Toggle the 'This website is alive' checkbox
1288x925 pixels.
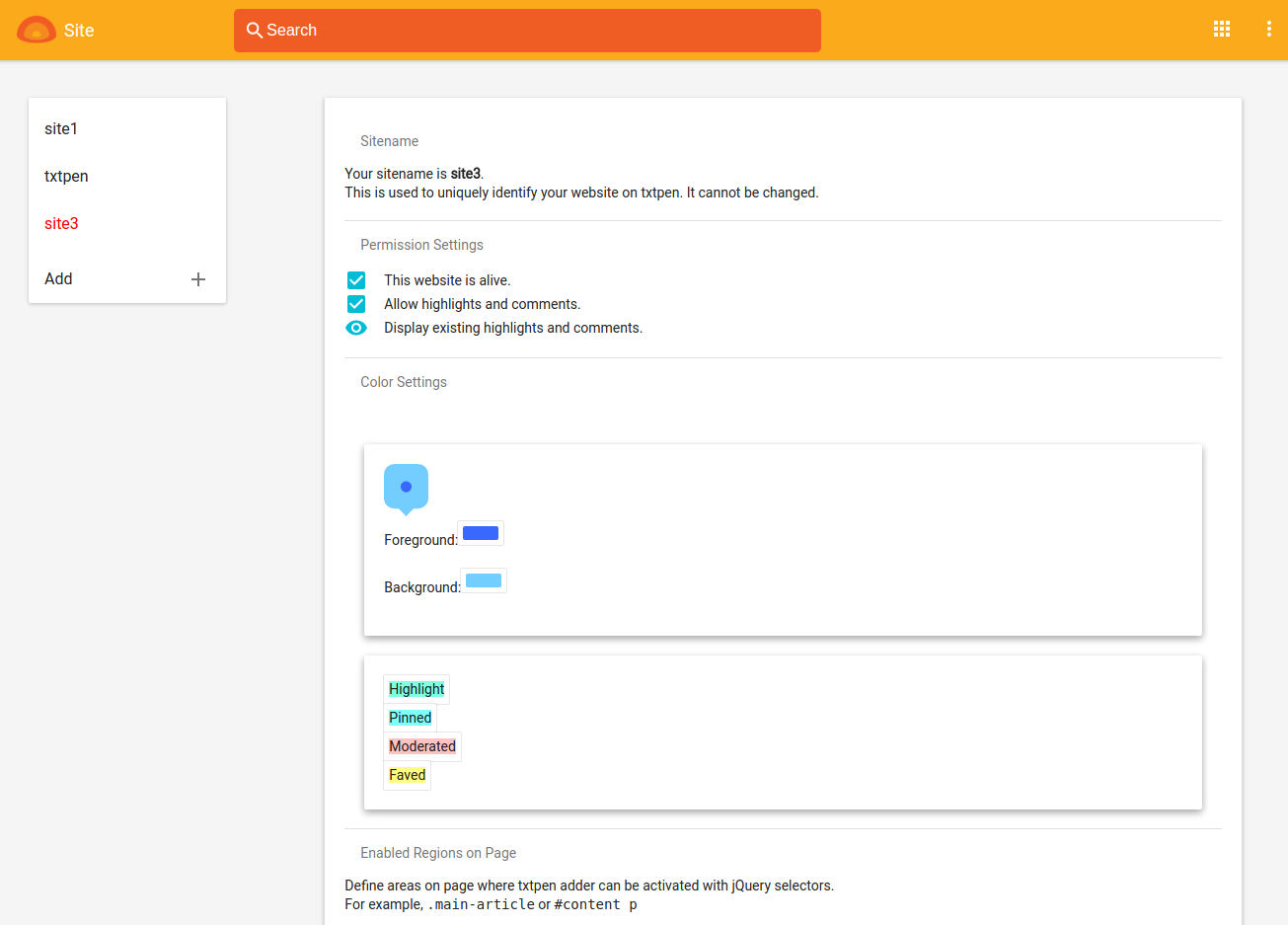(x=356, y=280)
